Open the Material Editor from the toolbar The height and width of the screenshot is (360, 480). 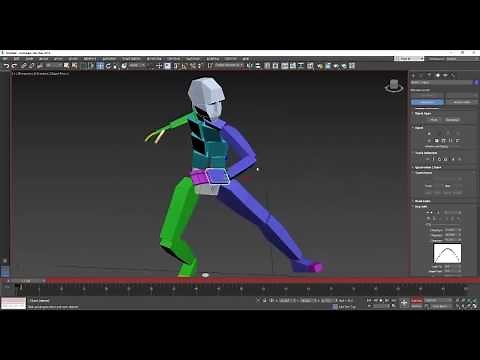(x=310, y=66)
